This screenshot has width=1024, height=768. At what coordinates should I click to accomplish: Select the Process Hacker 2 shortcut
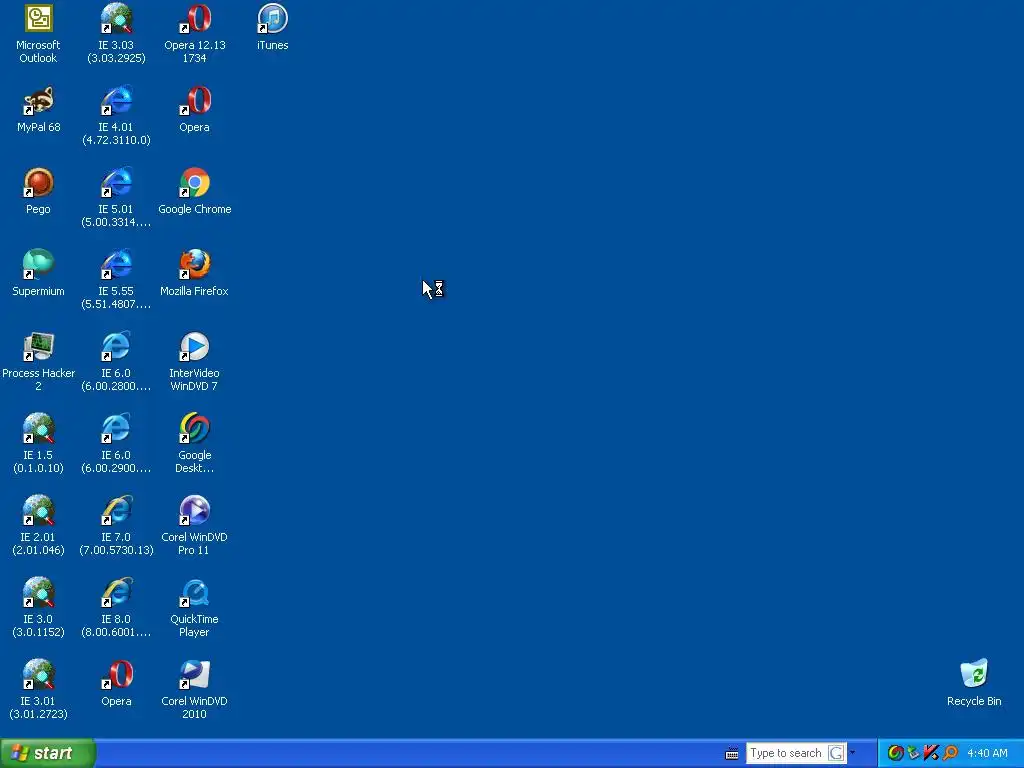38,347
